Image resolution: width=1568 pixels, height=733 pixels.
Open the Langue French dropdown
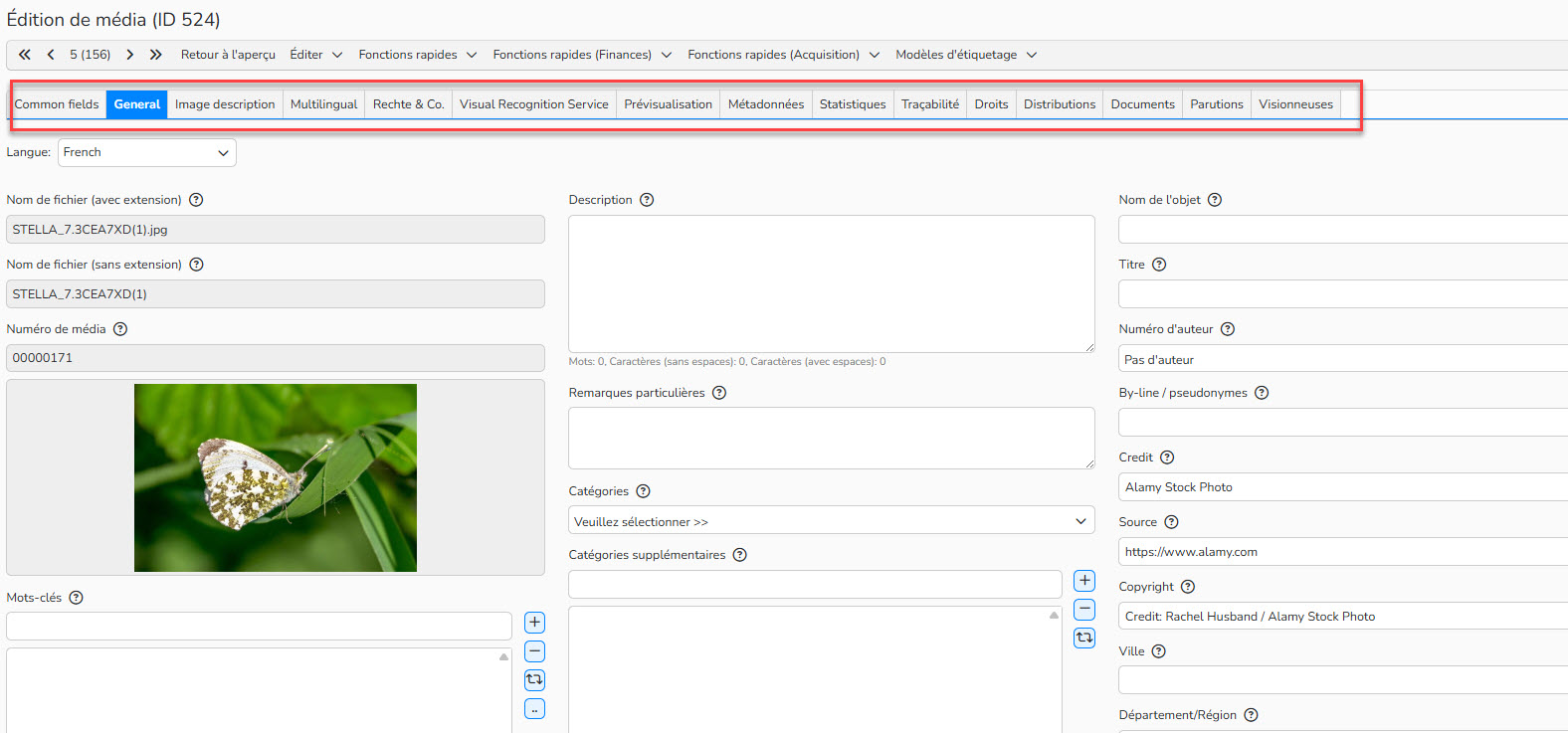147,152
